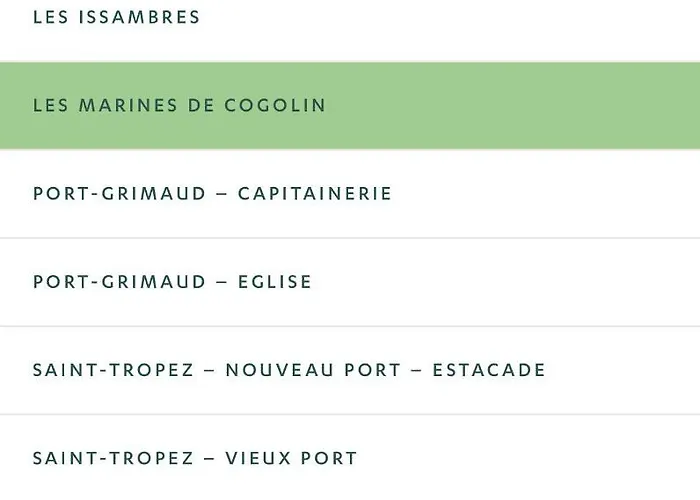Pick the second Port-Grimaud entry
Image resolution: width=700 pixels, height=500 pixels.
tap(350, 282)
